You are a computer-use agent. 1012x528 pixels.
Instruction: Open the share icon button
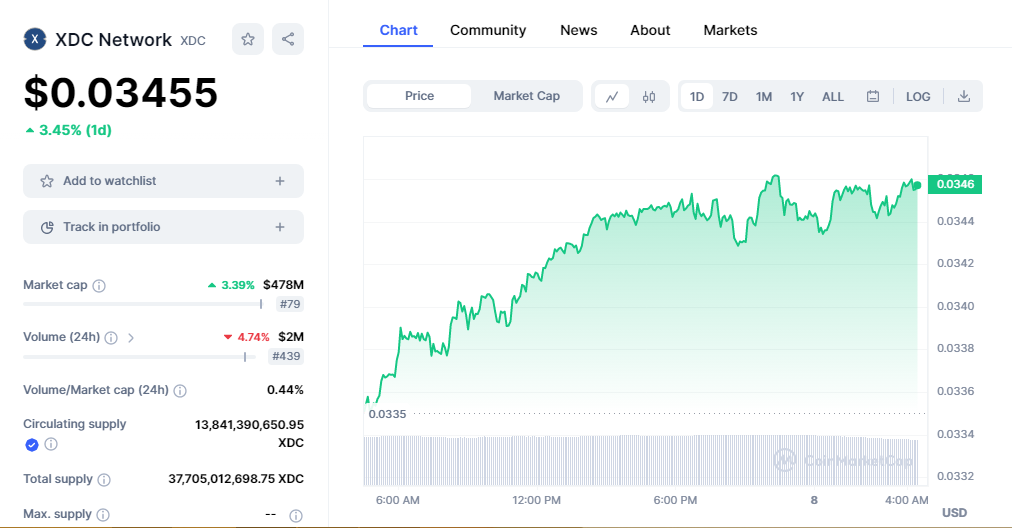(288, 39)
